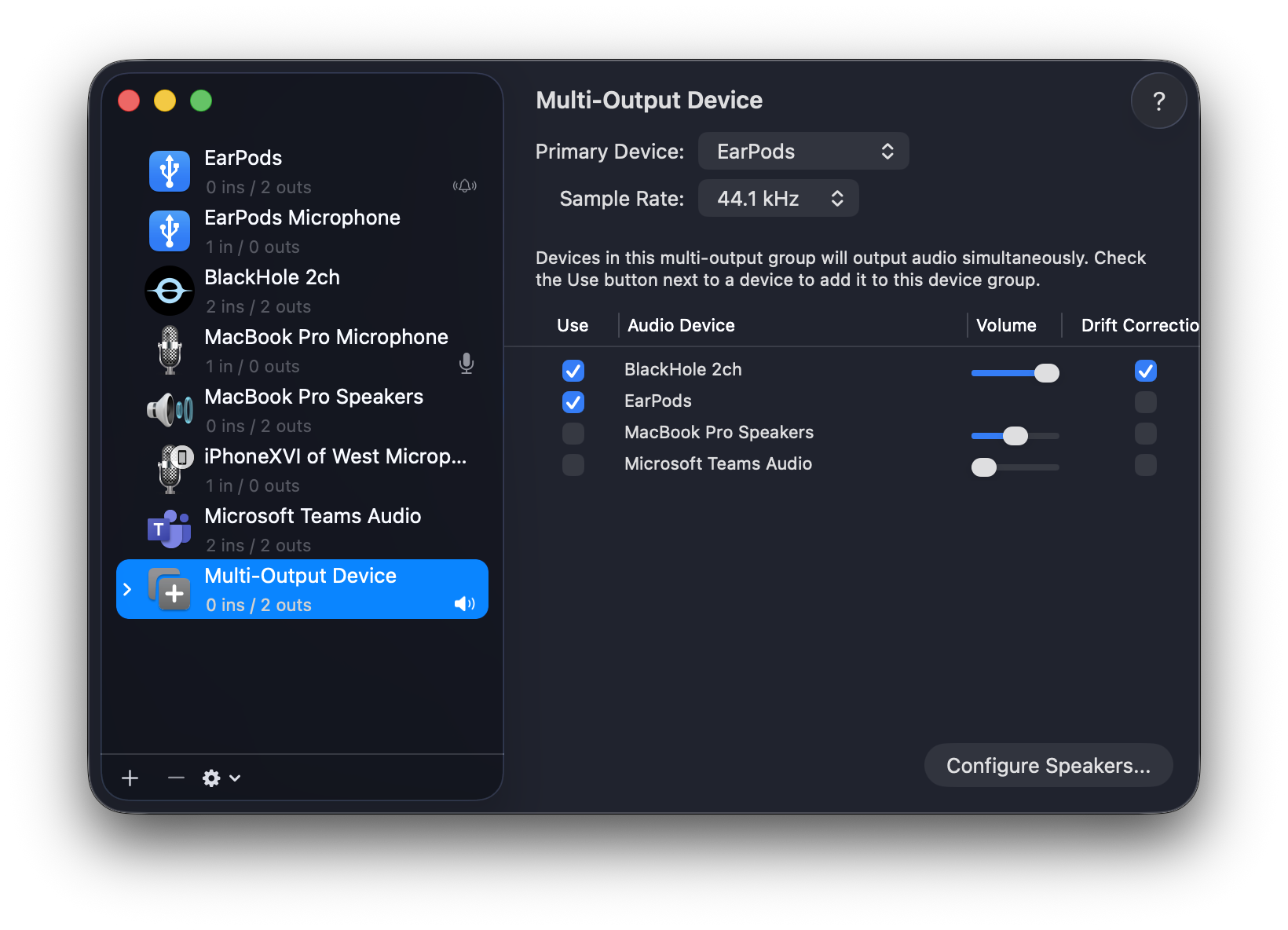Click the Configure Speakers button
The image size is (1288, 930).
pyautogui.click(x=1048, y=766)
